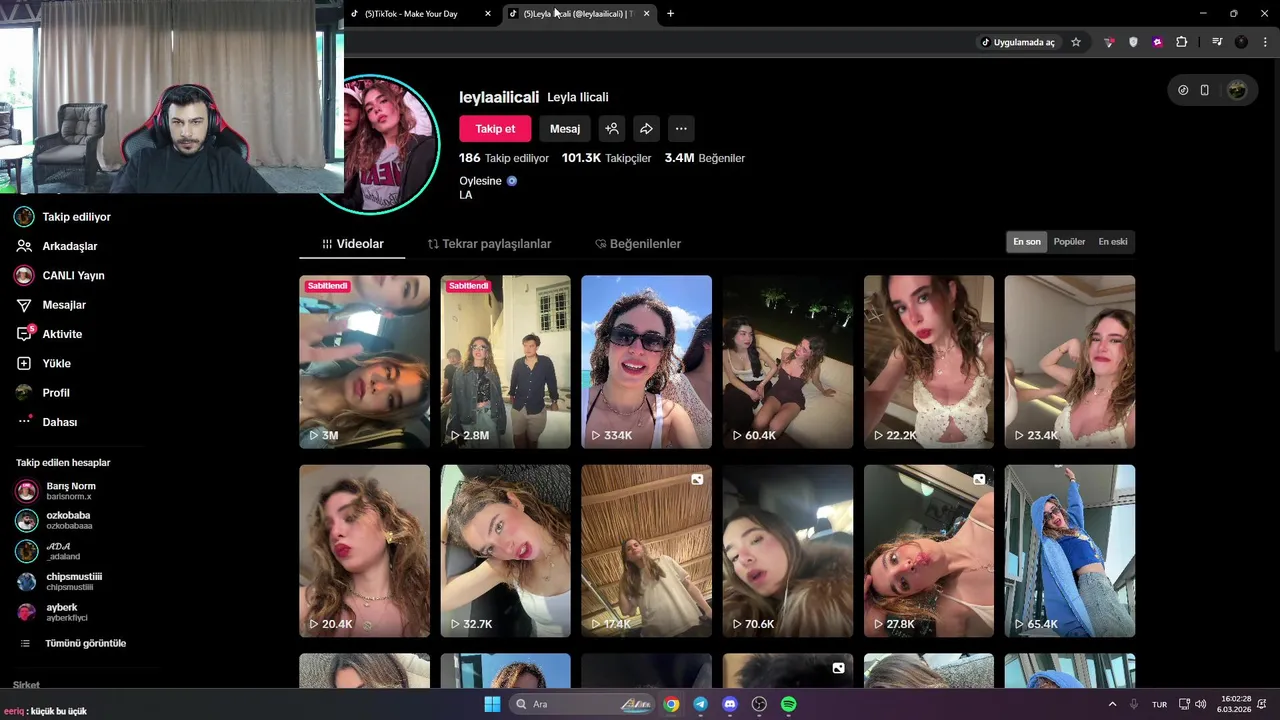Click the shield extension icon
Image resolution: width=1280 pixels, height=720 pixels.
coord(1133,42)
